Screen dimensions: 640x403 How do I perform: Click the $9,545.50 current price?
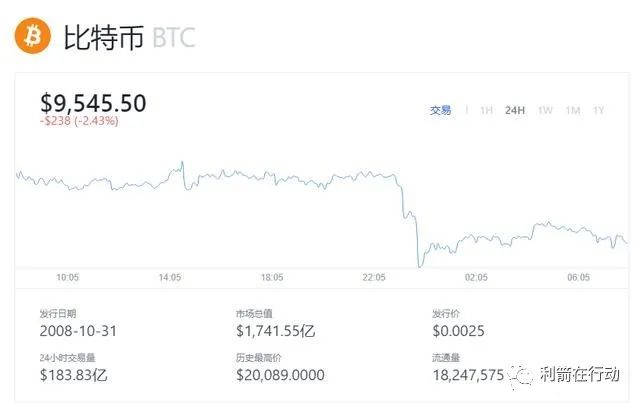93,102
